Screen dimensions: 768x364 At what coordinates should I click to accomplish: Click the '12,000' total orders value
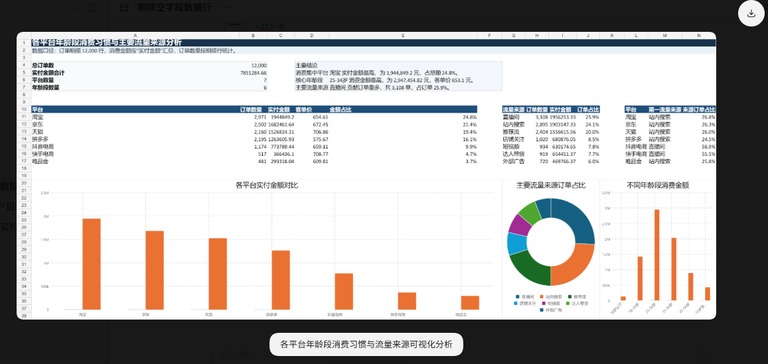(259, 65)
